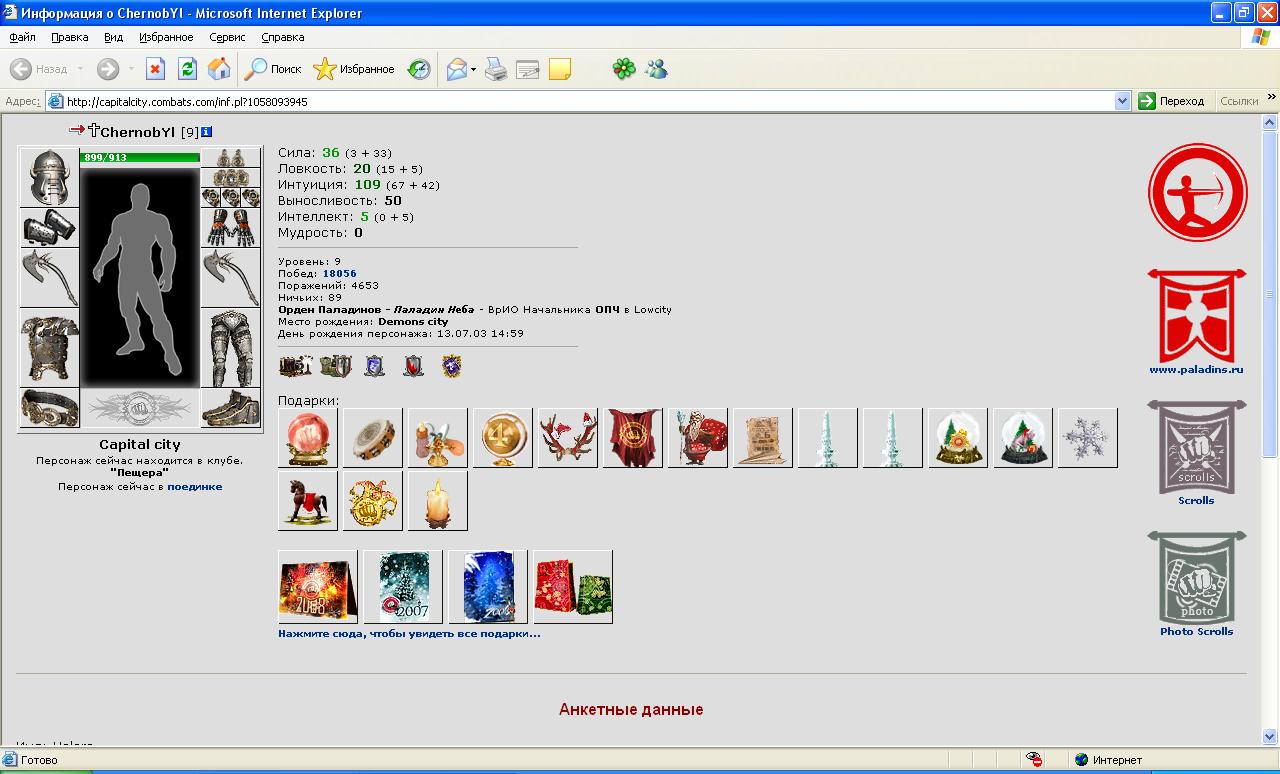
Task: Open the Избранное menu in menu bar
Action: pyautogui.click(x=166, y=37)
